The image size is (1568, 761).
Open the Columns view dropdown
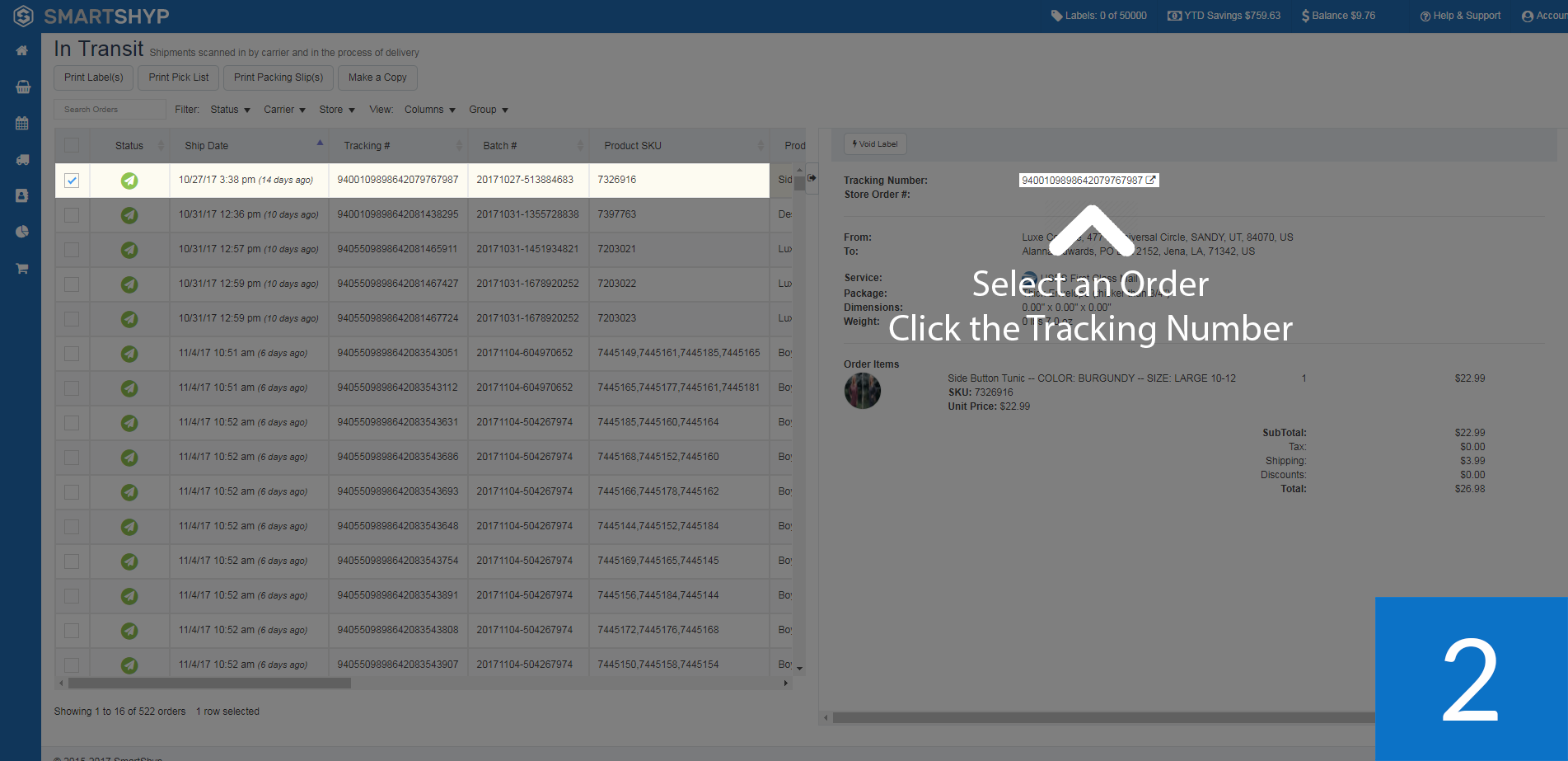pos(429,110)
